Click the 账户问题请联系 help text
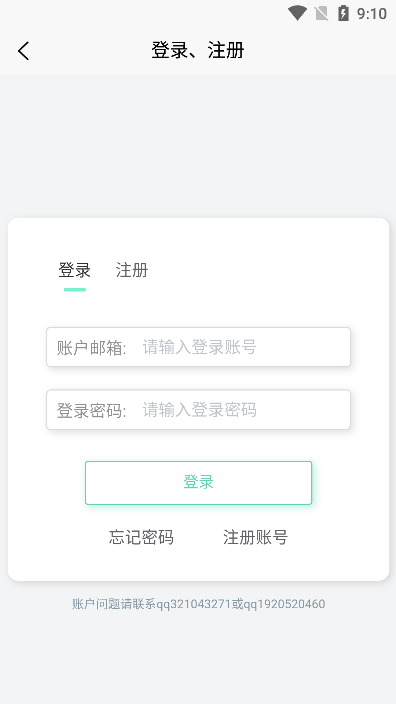This screenshot has width=396, height=704. coord(114,604)
